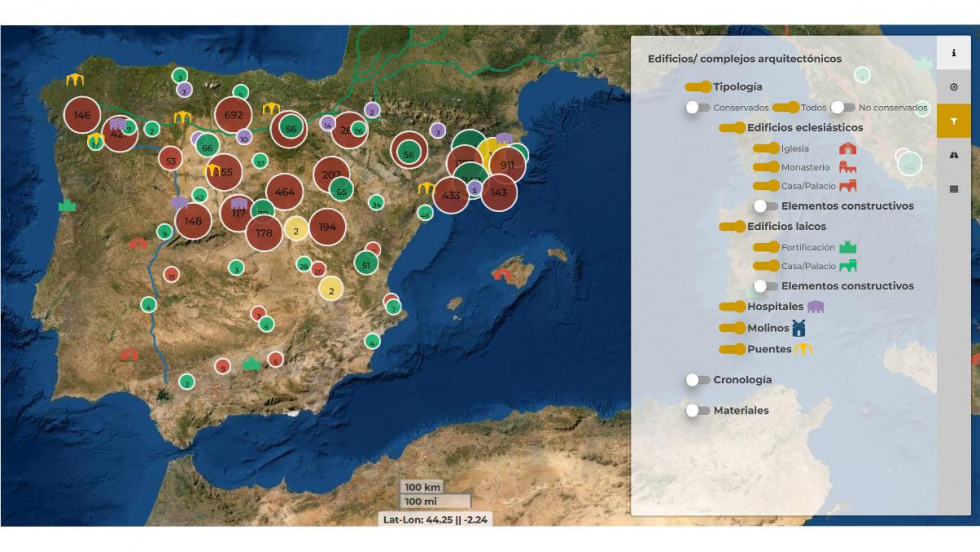Image resolution: width=980 pixels, height=552 pixels.
Task: Select the filter funnel sidebar tab
Action: 953,121
